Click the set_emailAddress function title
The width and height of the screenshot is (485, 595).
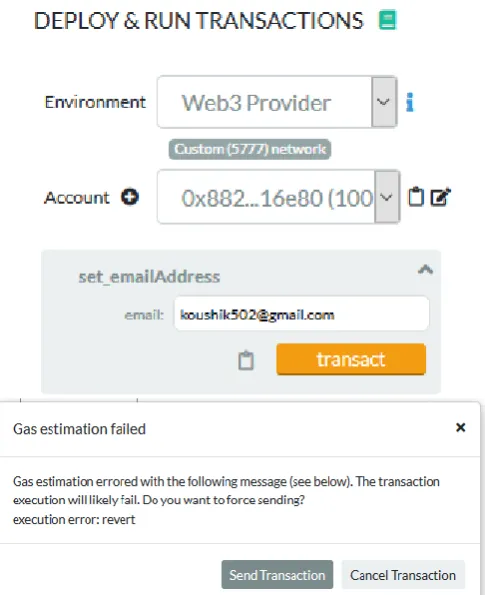coord(149,277)
